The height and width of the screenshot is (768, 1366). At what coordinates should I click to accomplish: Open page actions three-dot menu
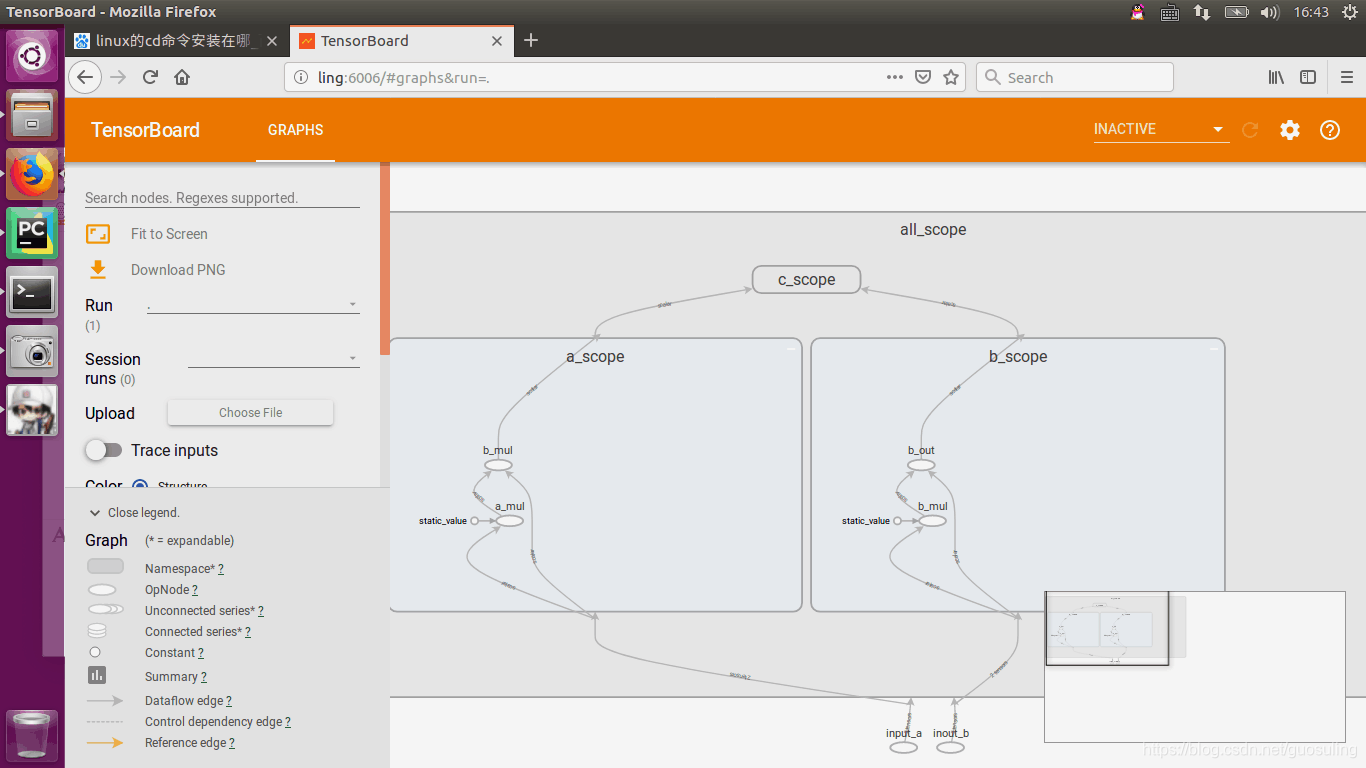click(895, 77)
